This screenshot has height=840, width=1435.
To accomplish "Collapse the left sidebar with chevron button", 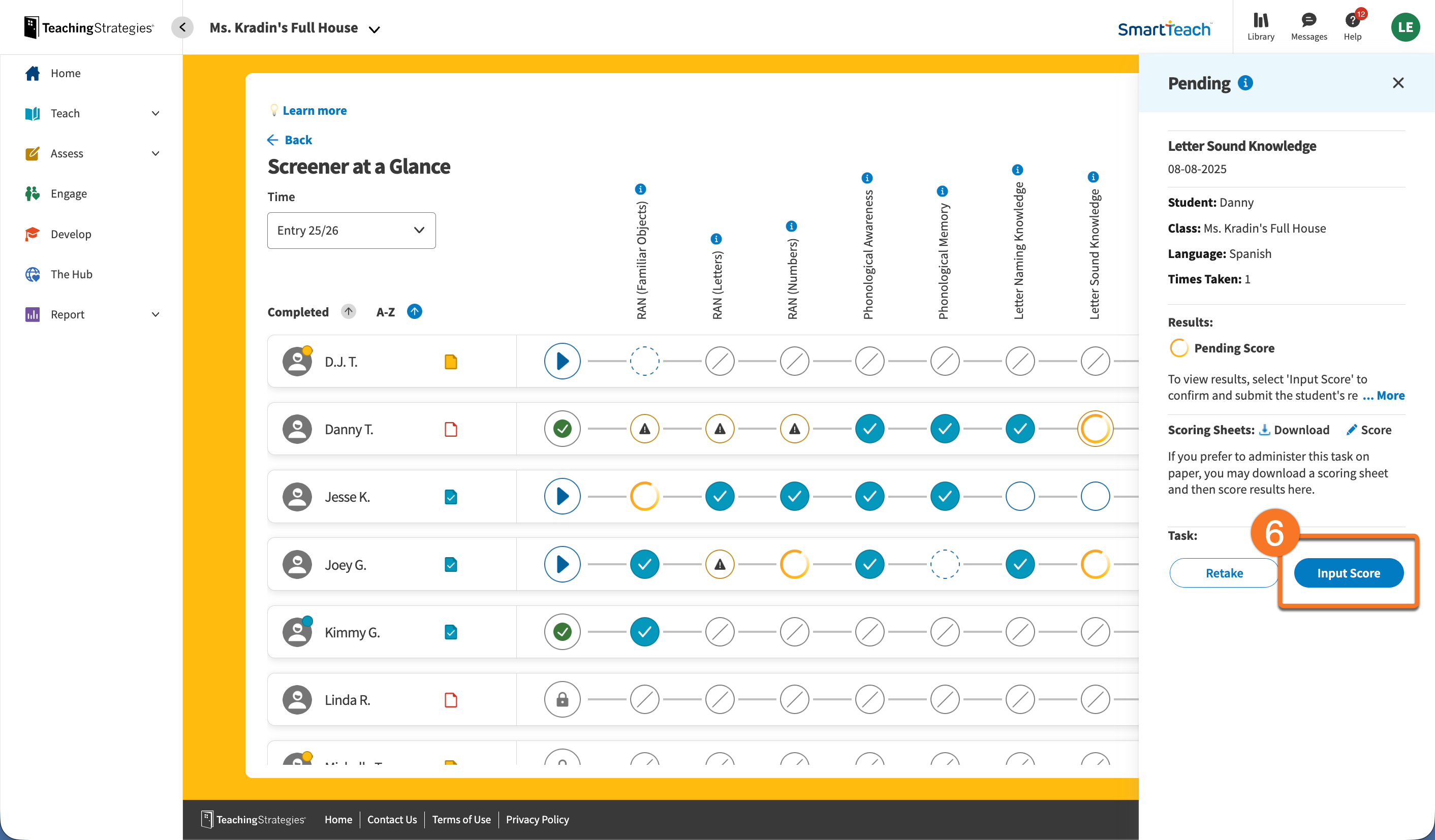I will coord(182,27).
